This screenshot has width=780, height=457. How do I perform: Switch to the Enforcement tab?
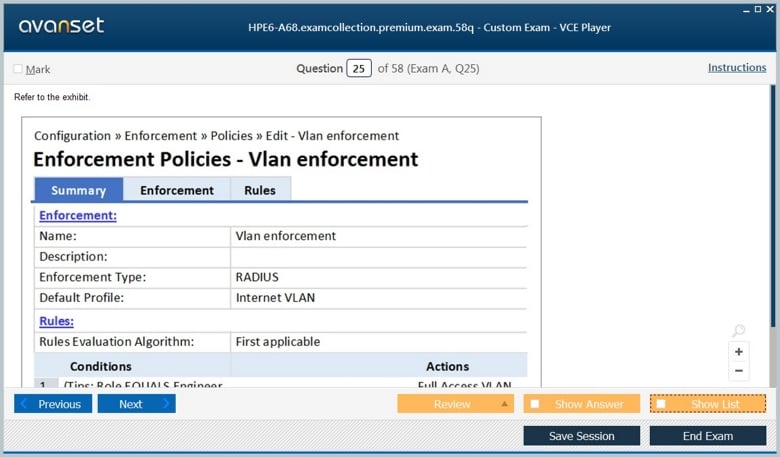coord(176,190)
